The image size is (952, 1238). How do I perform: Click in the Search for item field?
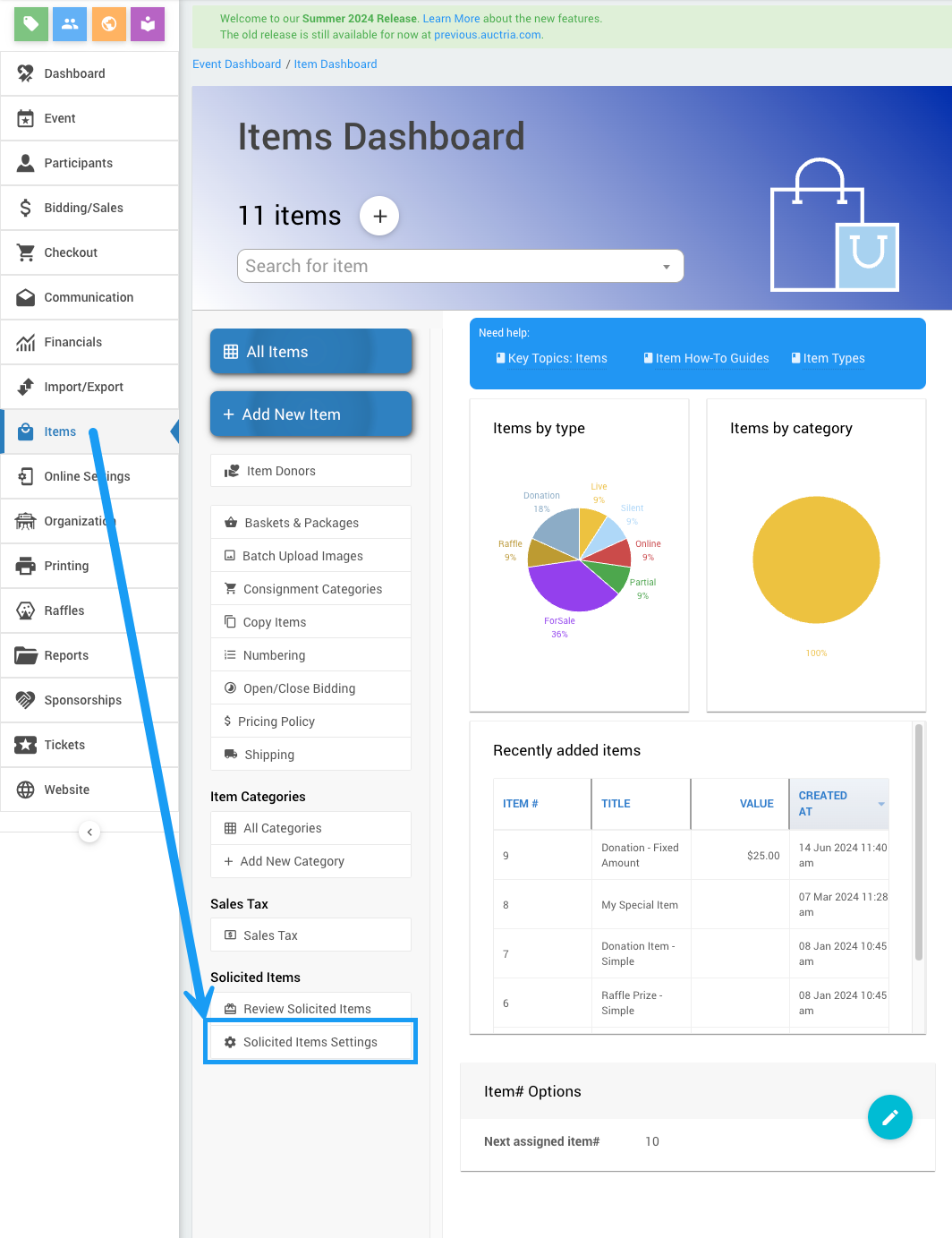click(447, 267)
